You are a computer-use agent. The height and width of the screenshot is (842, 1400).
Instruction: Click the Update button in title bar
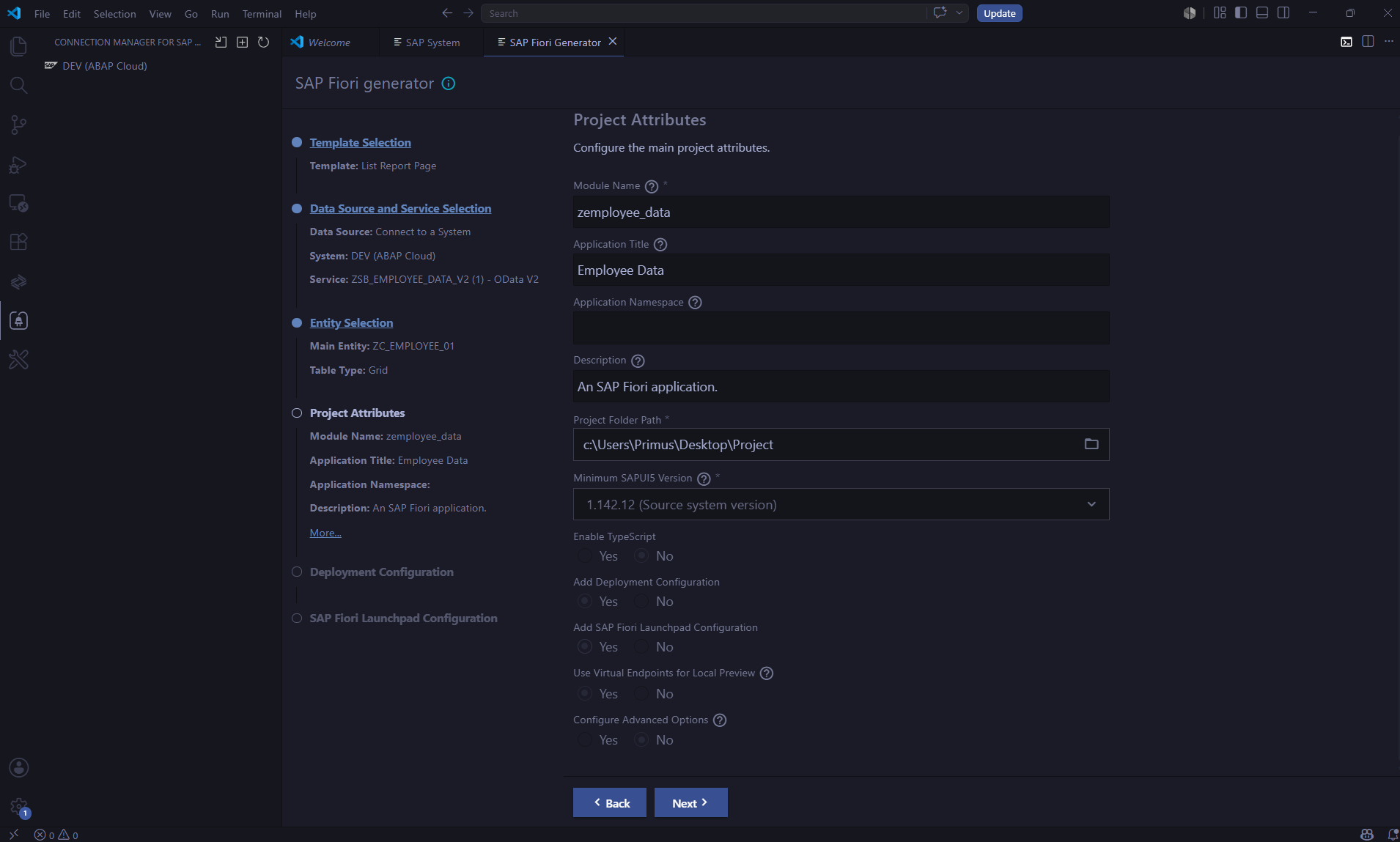(999, 13)
